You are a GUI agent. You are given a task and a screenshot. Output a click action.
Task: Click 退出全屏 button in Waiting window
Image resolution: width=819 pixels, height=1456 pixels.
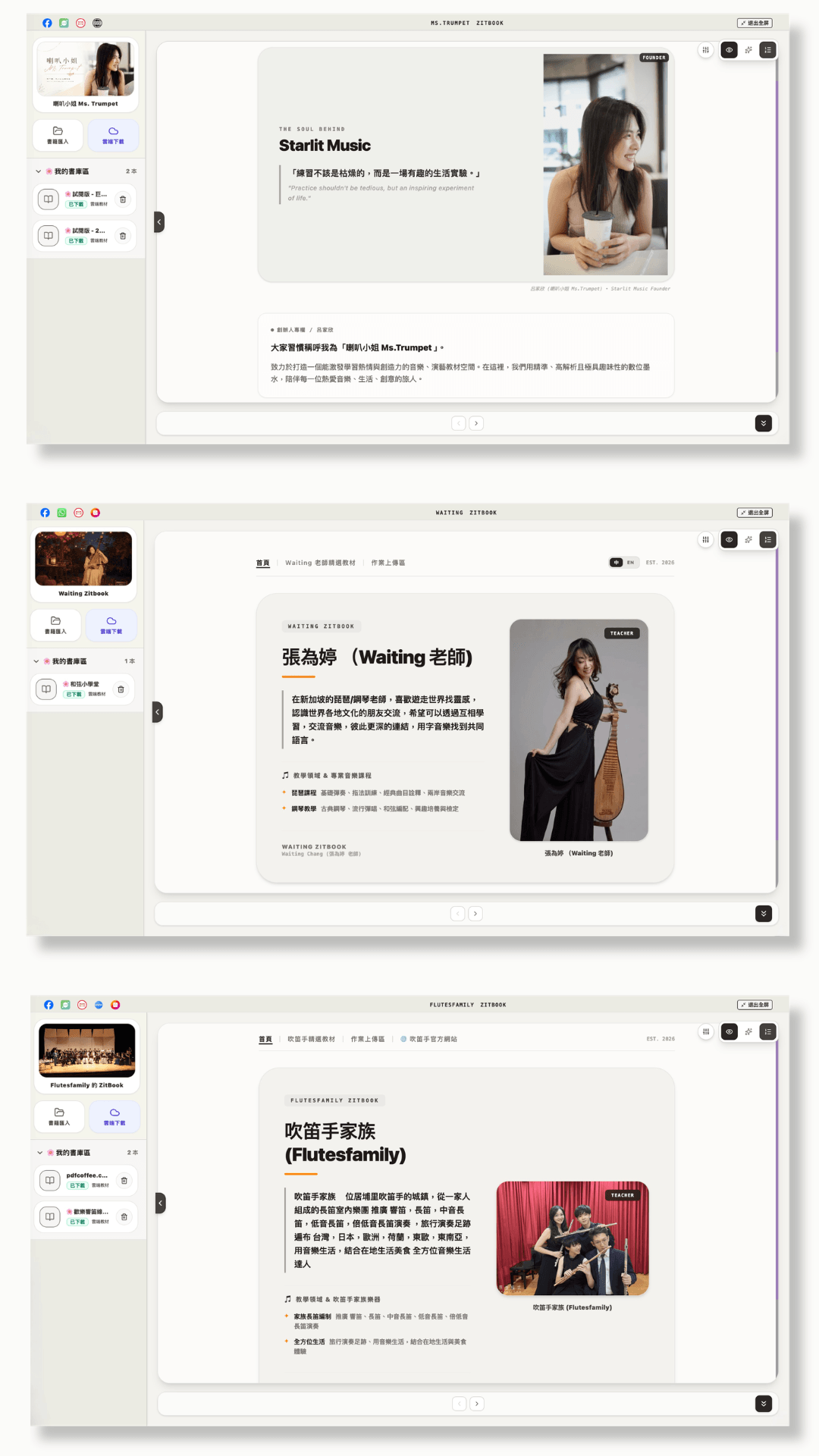coord(755,513)
